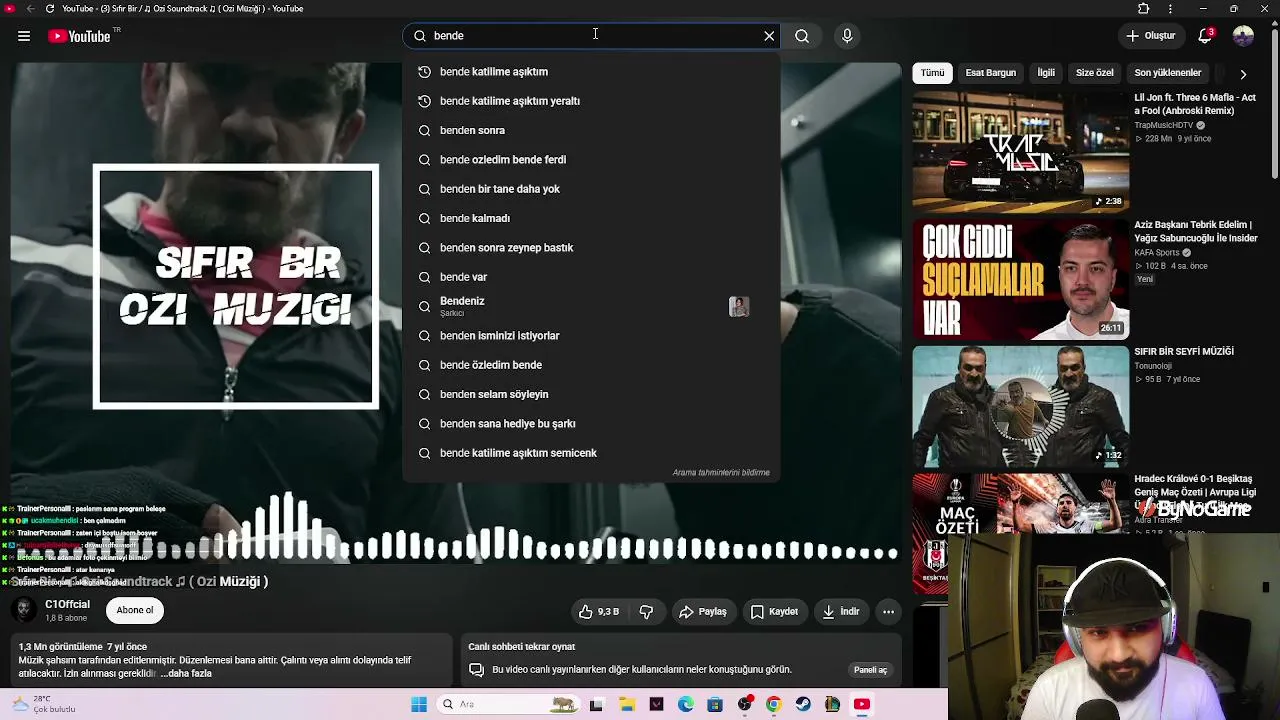
Task: Download the video with İndir
Action: (x=841, y=612)
